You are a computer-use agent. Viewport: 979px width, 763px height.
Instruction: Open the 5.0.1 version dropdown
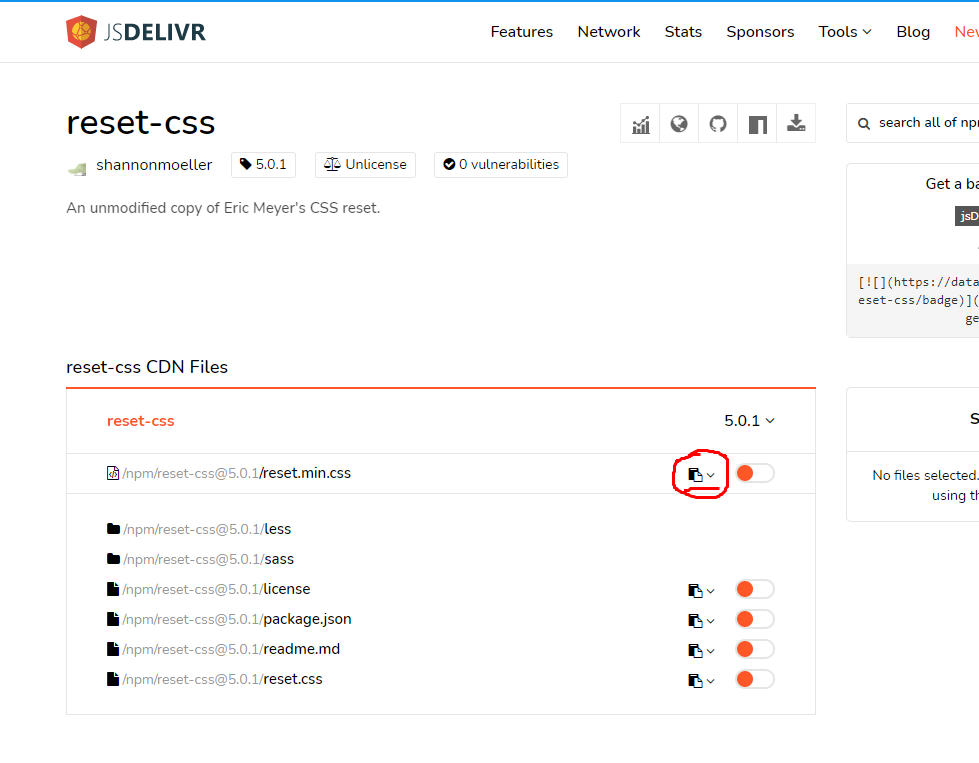pyautogui.click(x=749, y=421)
